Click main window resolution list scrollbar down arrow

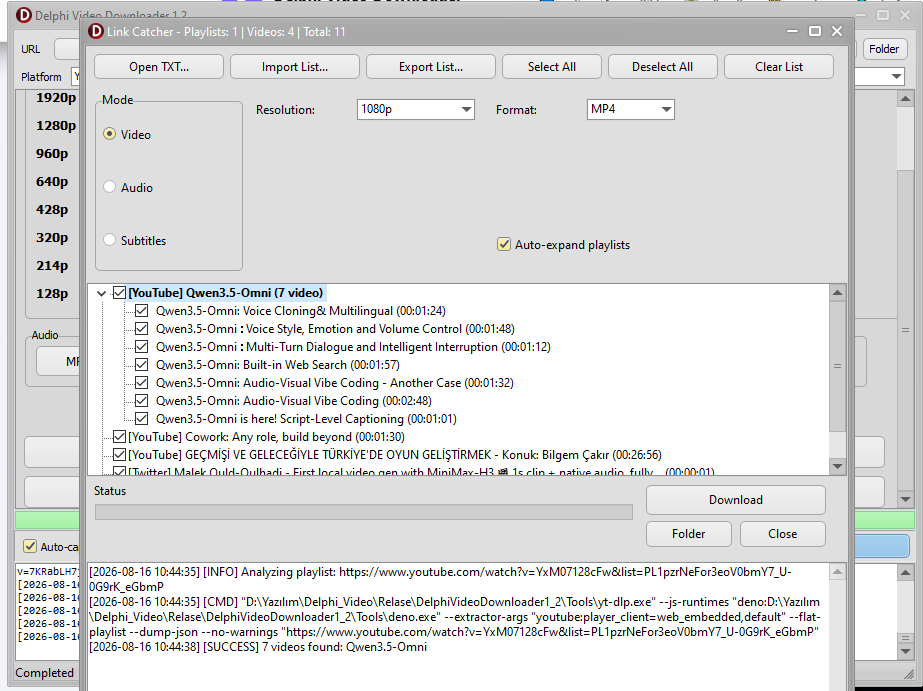(x=905, y=499)
